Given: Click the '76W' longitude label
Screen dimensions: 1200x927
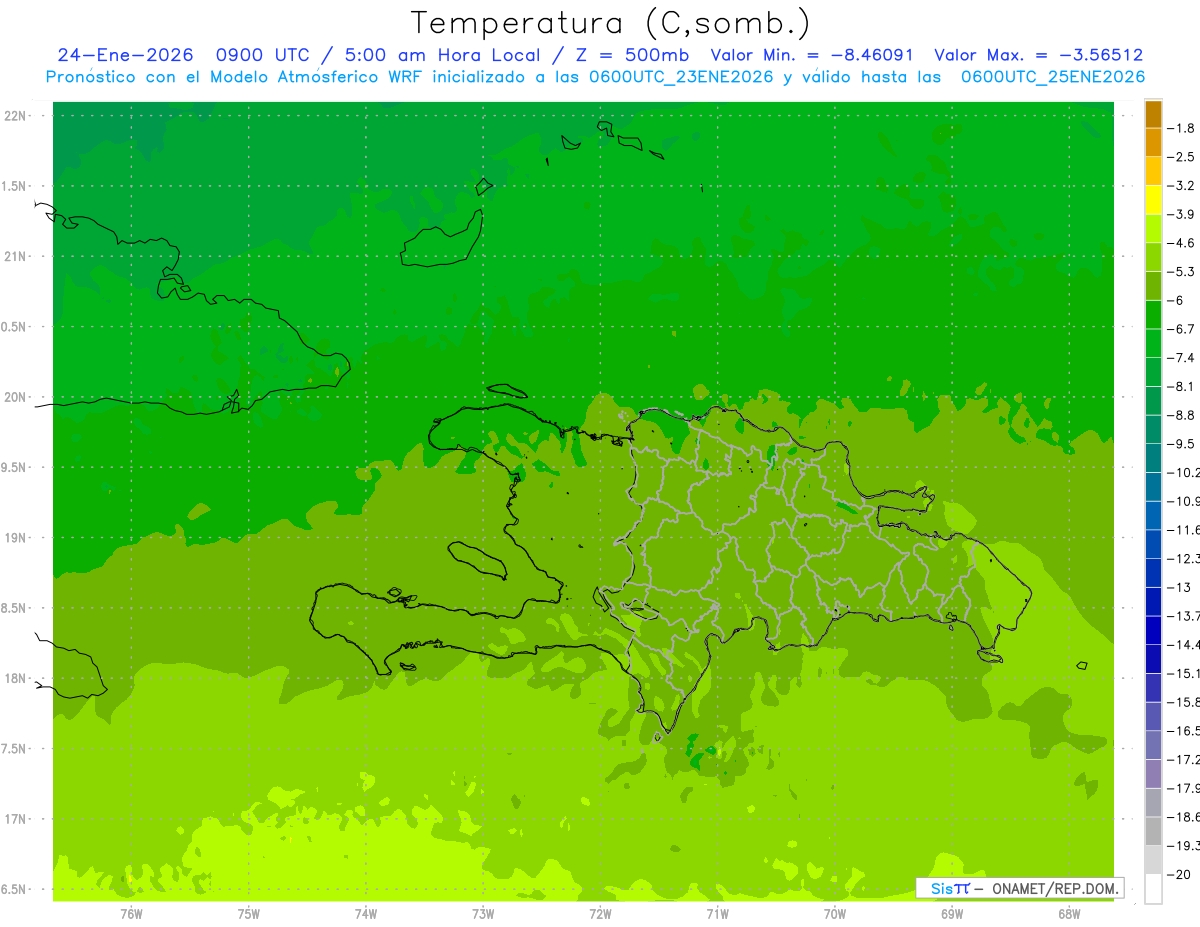Looking at the screenshot, I should (x=131, y=913).
